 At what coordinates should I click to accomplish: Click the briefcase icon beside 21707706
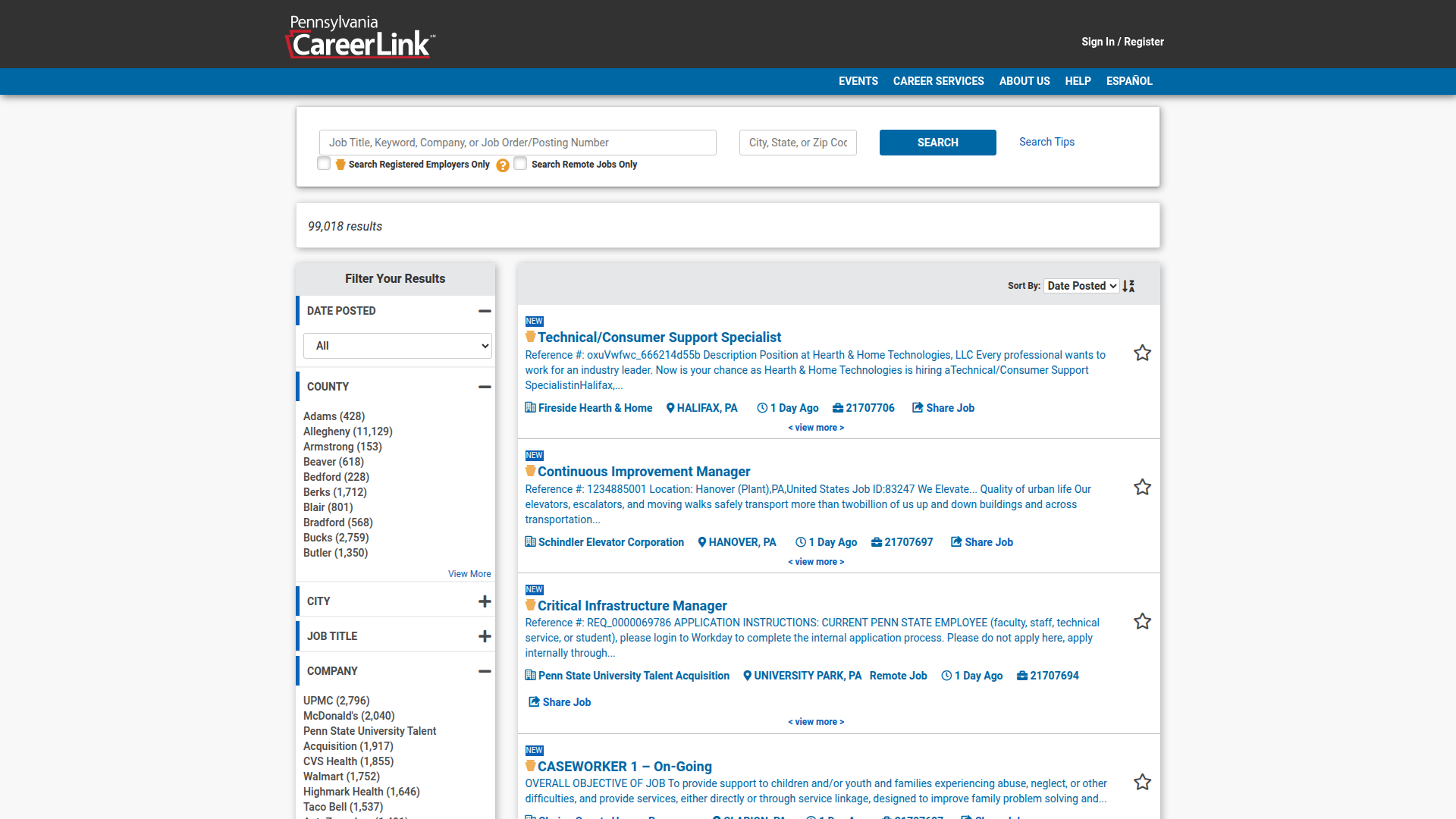pos(838,408)
